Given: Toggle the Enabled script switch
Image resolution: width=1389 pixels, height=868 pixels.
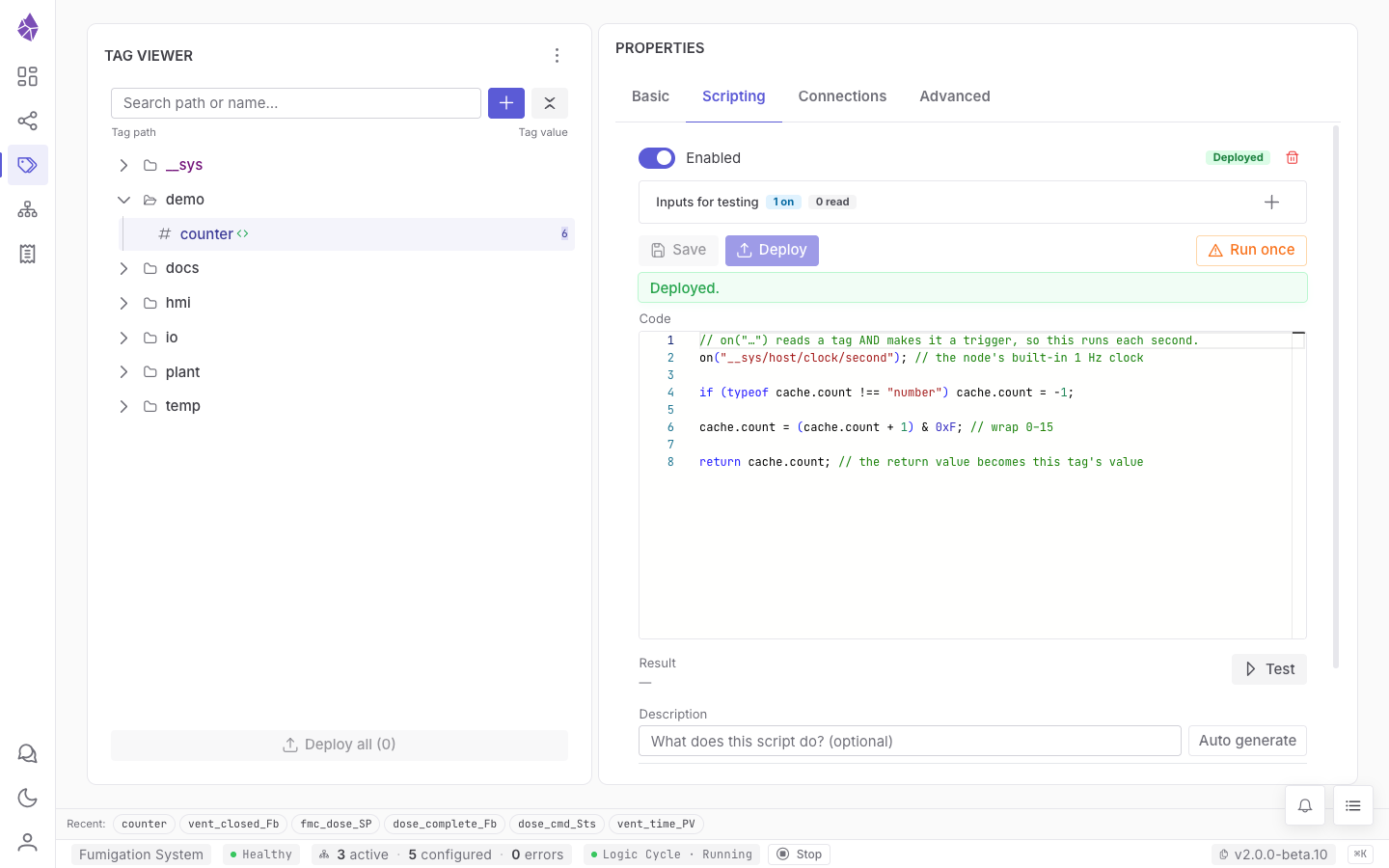Looking at the screenshot, I should point(657,158).
